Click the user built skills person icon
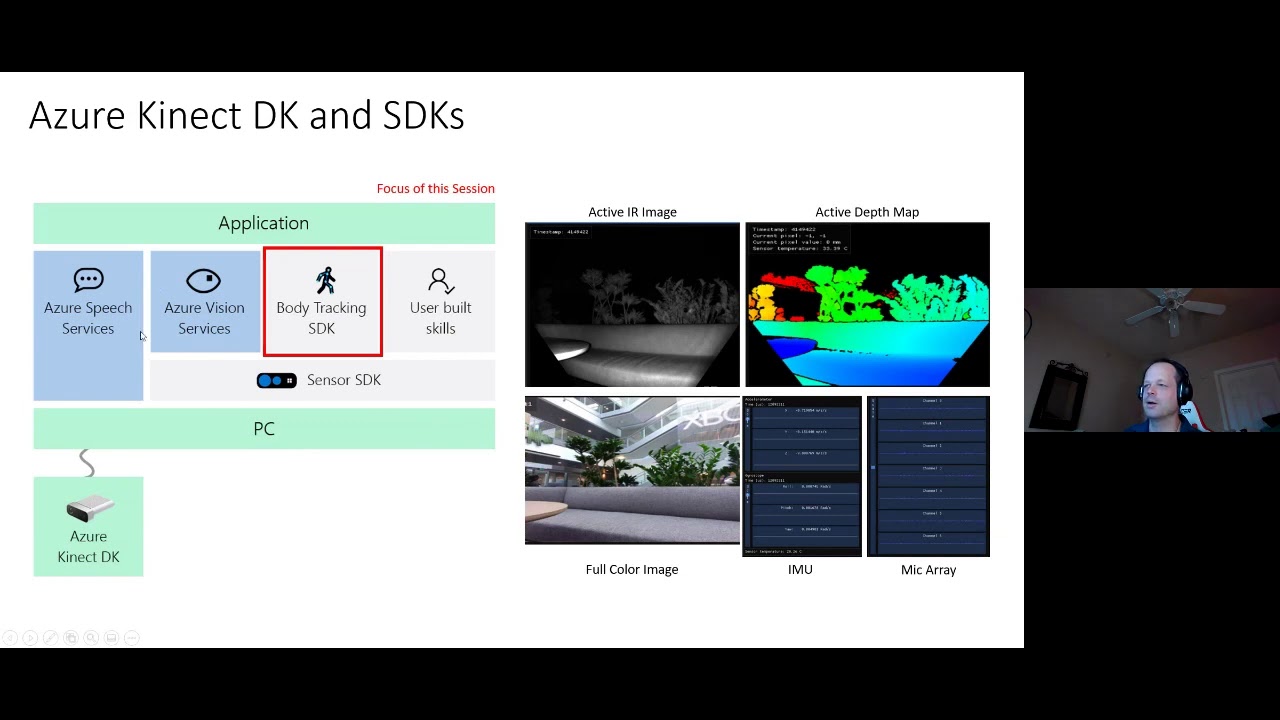The width and height of the screenshot is (1280, 720). [440, 281]
